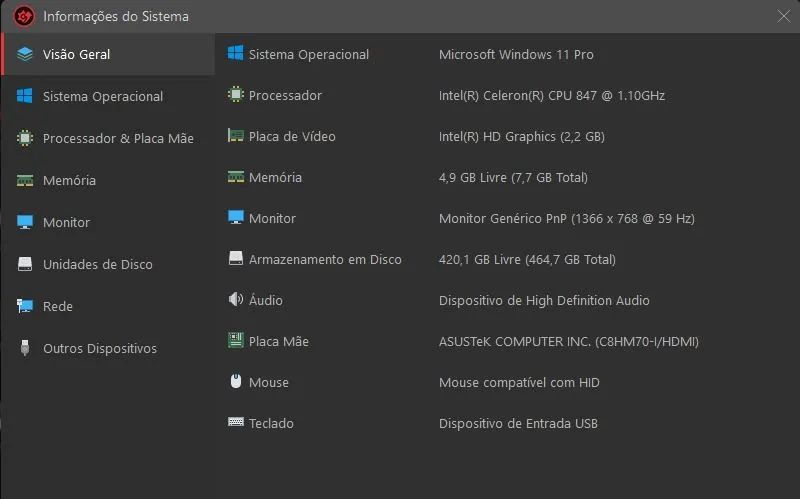Click the red app logo in title bar
This screenshot has height=499, width=800.
click(x=23, y=16)
